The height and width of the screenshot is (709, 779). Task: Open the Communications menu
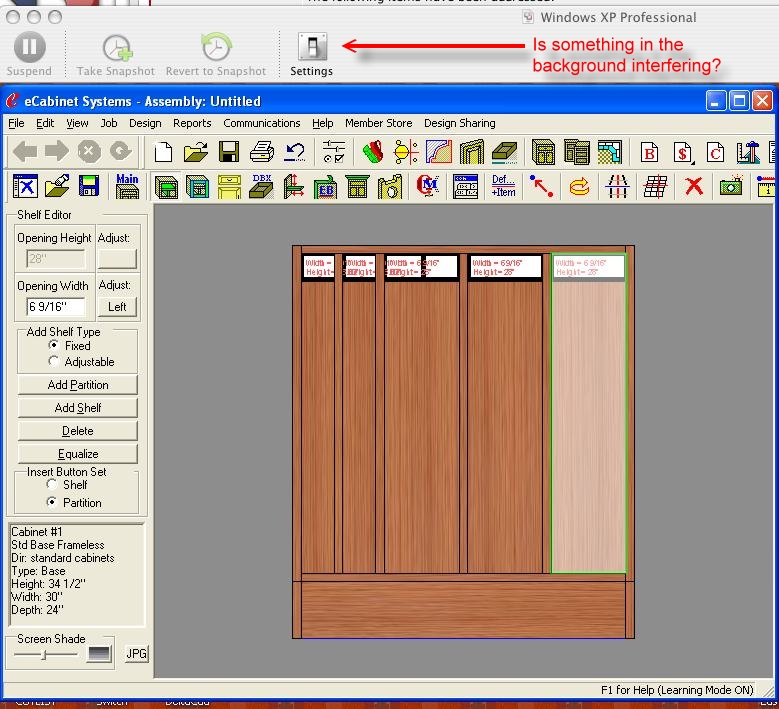pos(262,123)
